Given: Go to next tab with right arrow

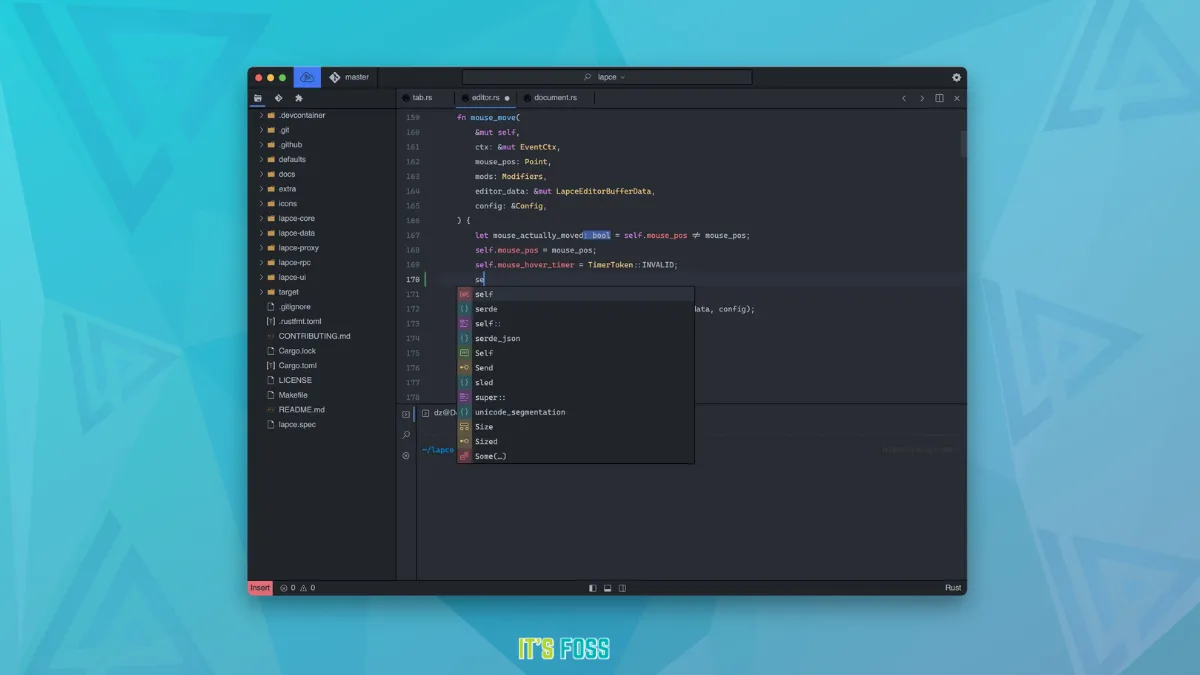Looking at the screenshot, I should (x=922, y=98).
